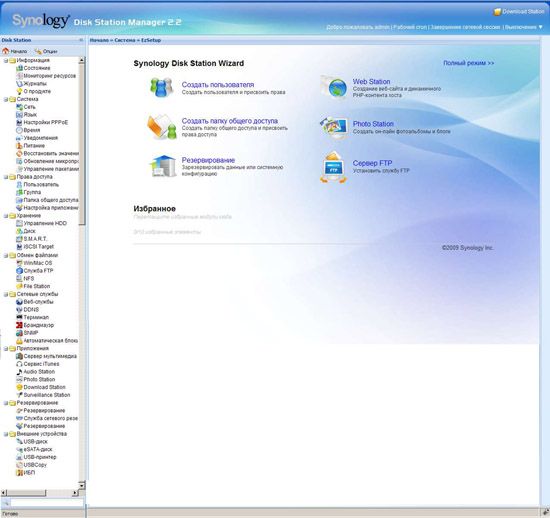Click the Web Station wizard link
Viewport: 550px width, 518px height.
(371, 81)
